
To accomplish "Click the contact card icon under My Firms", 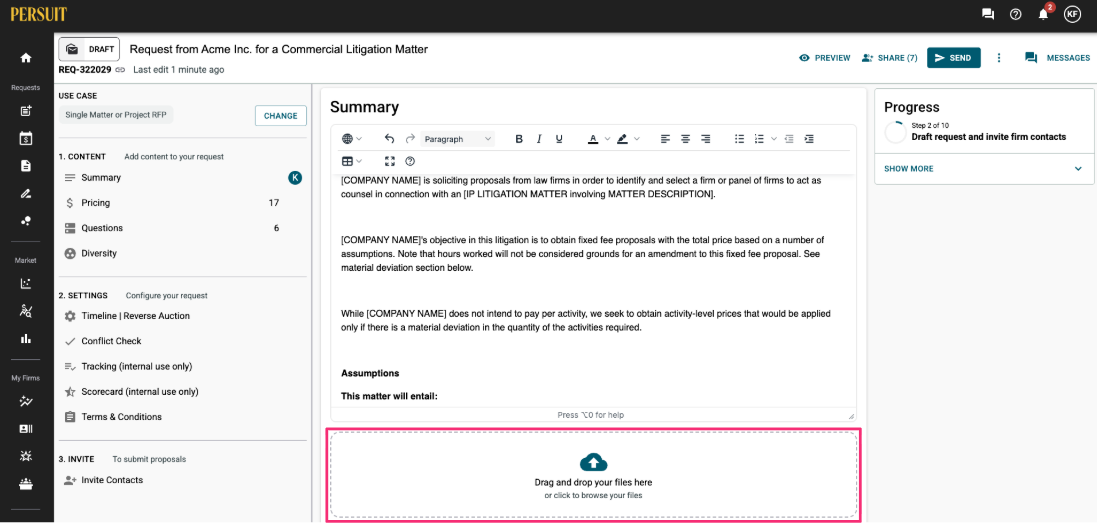I will 26,429.
